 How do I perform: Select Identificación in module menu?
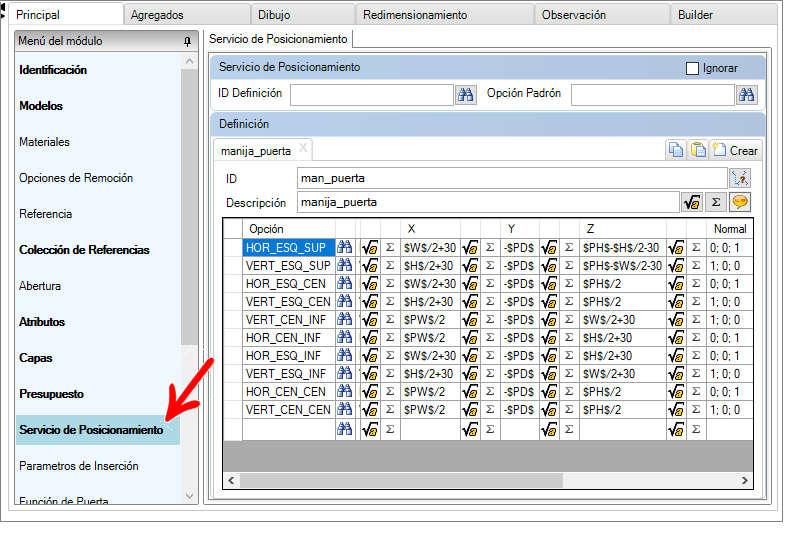(53, 70)
